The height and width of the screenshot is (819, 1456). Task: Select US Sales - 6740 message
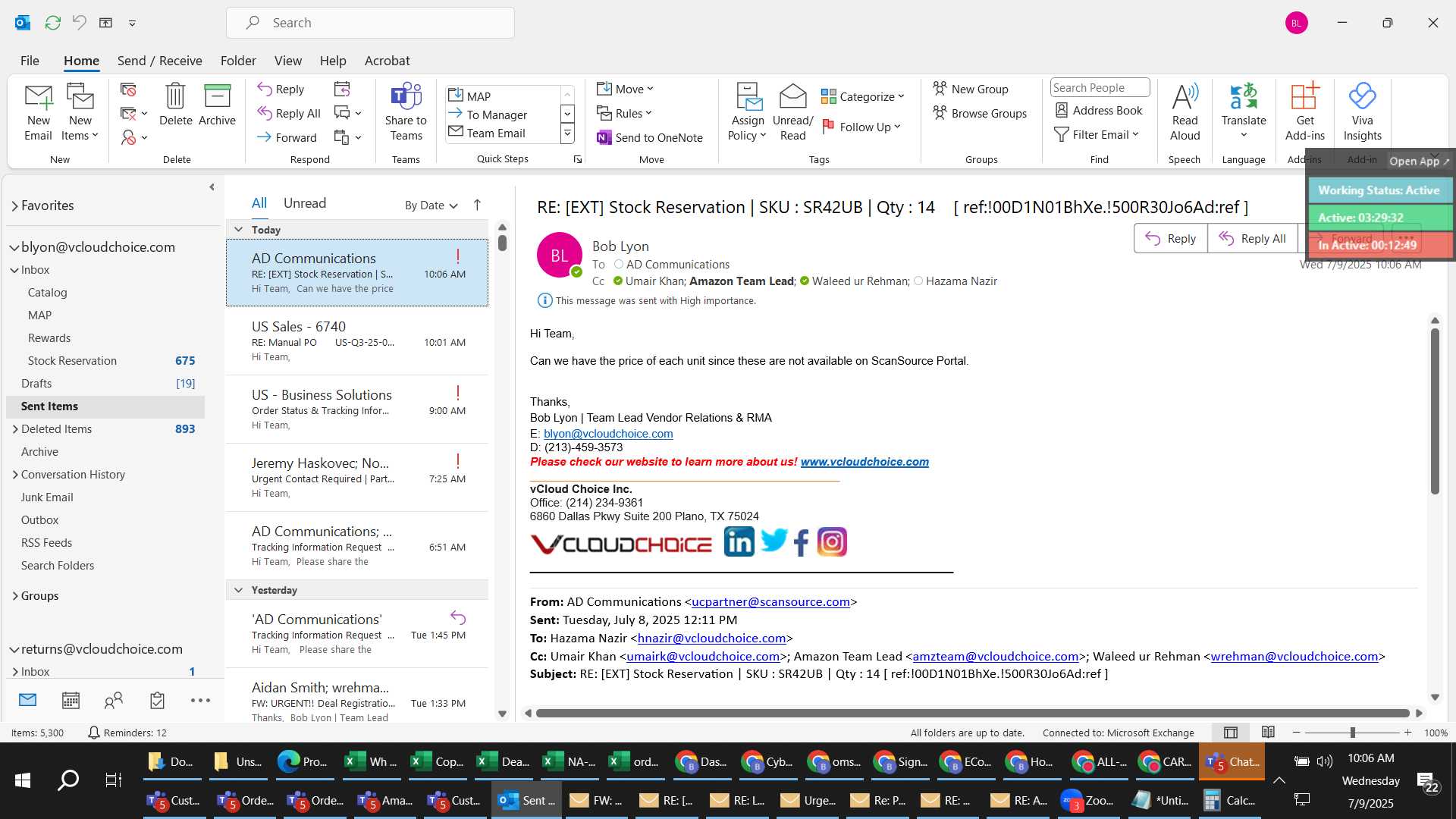pos(357,341)
